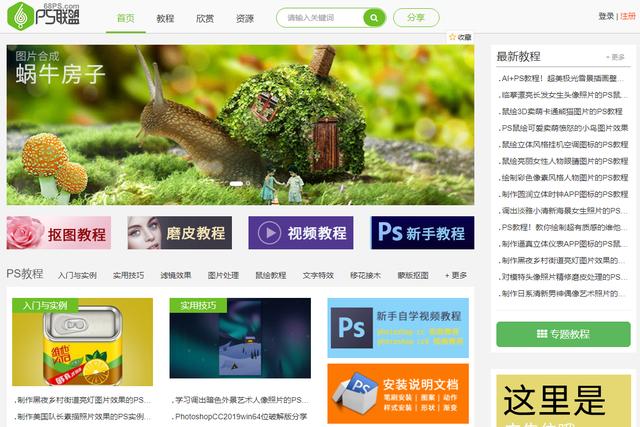Image resolution: width=640 pixels, height=427 pixels.
Task: Open 鼠绘3D卖萌卡通熊猫 tutorial link
Action: 561,111
